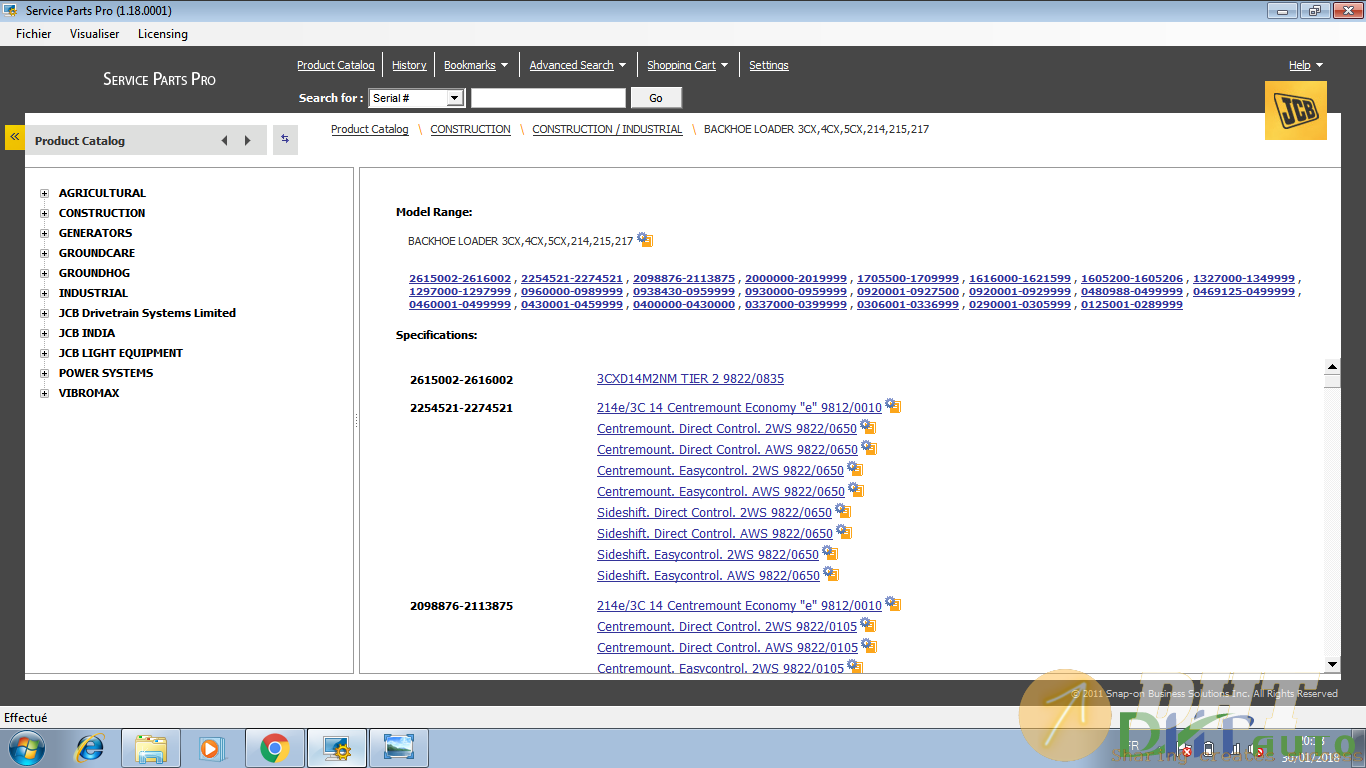Go to next catalog page with right arrow
1366x768 pixels.
pyautogui.click(x=248, y=141)
